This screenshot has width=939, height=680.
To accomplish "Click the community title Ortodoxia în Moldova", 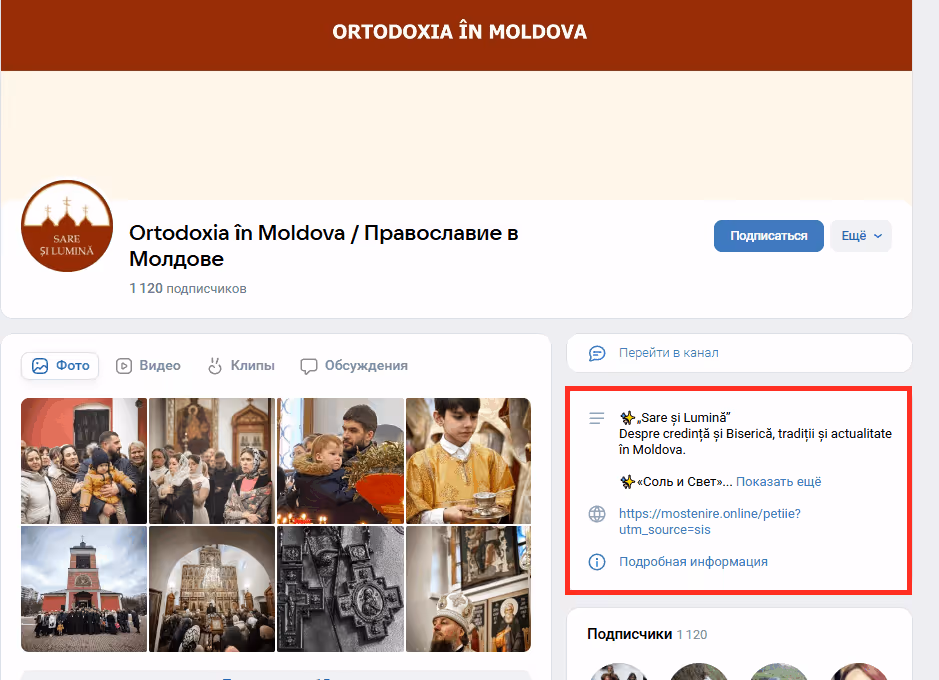I will (323, 245).
